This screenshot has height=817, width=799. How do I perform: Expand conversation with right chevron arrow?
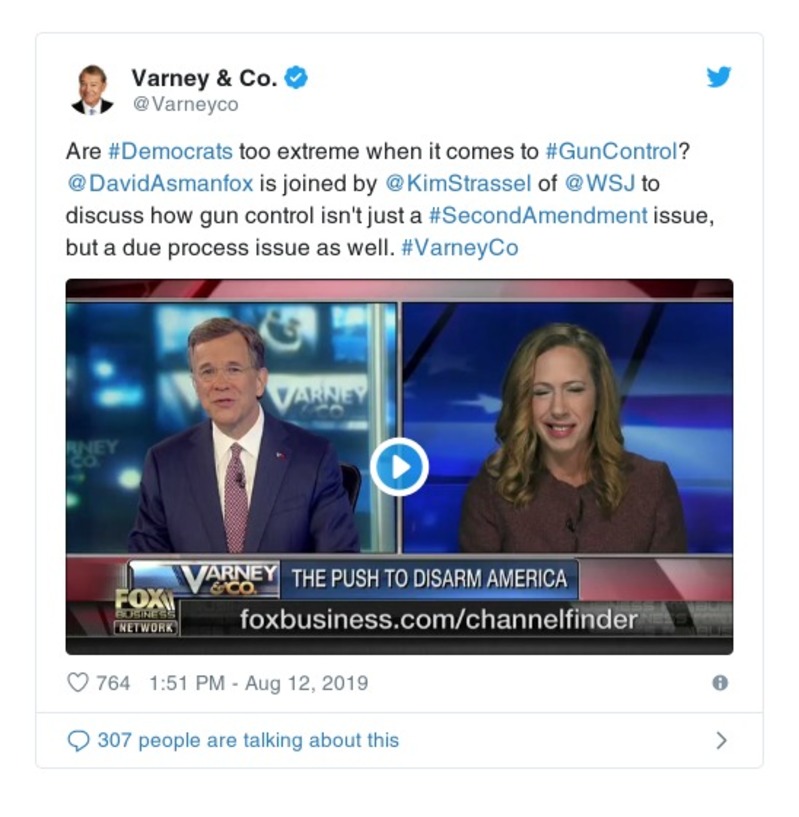[721, 740]
